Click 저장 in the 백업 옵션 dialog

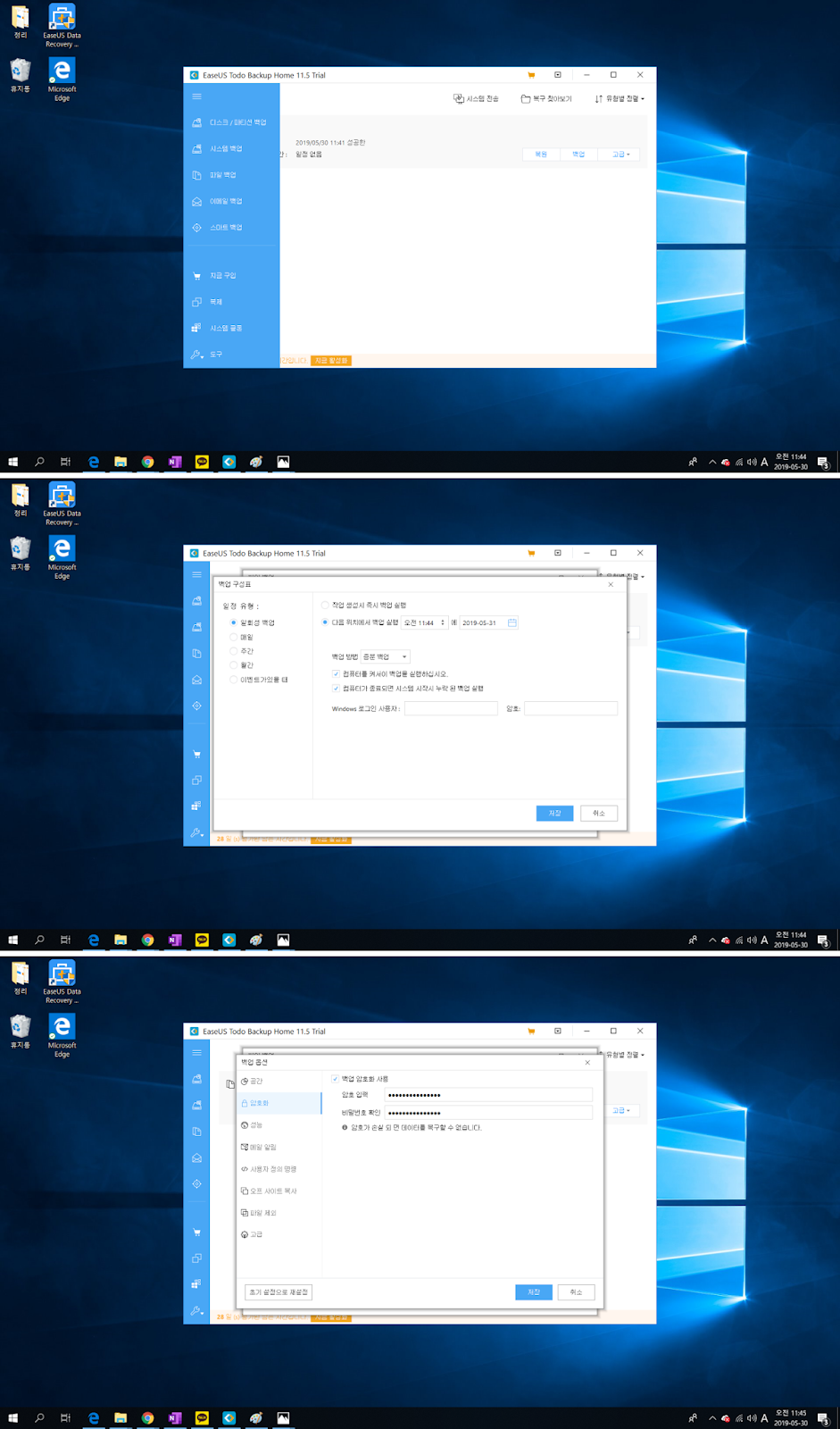tap(534, 1292)
